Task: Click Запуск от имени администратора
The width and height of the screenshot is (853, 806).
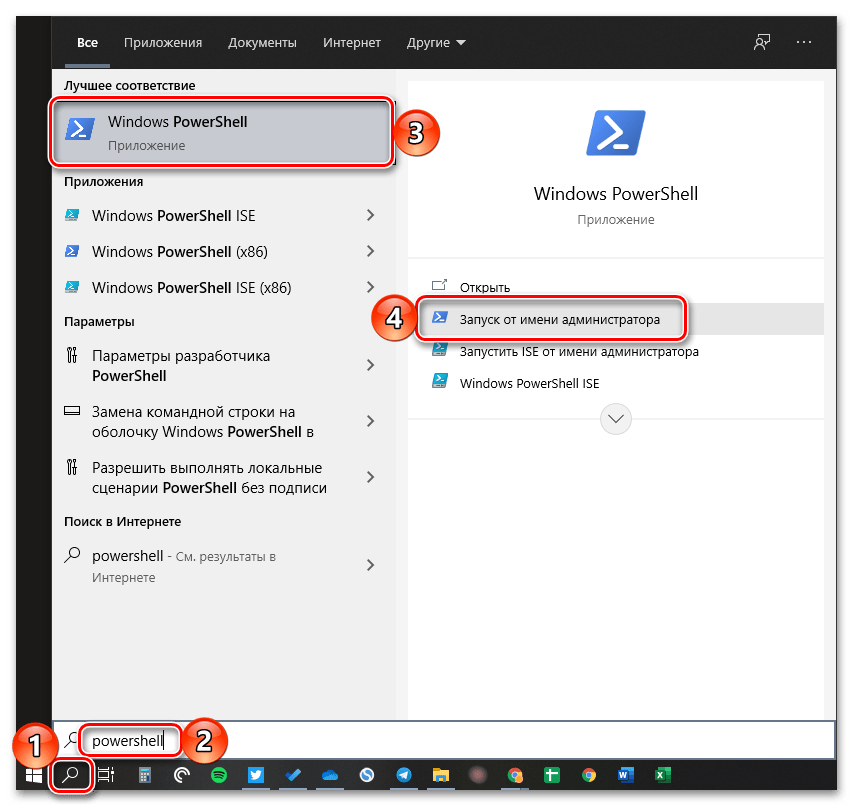Action: click(x=559, y=320)
